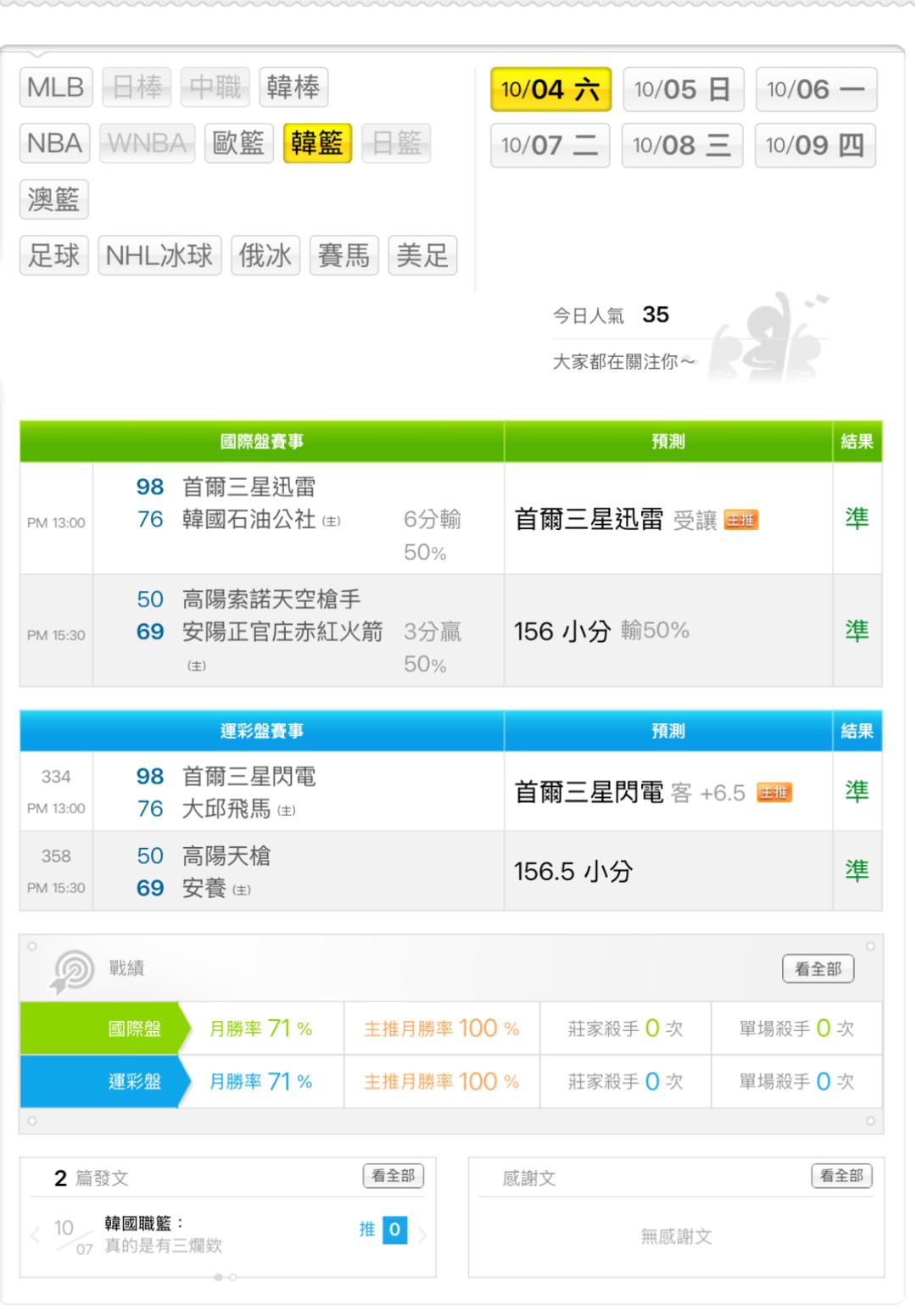Click the green 國際盤 record label

pos(135,1029)
